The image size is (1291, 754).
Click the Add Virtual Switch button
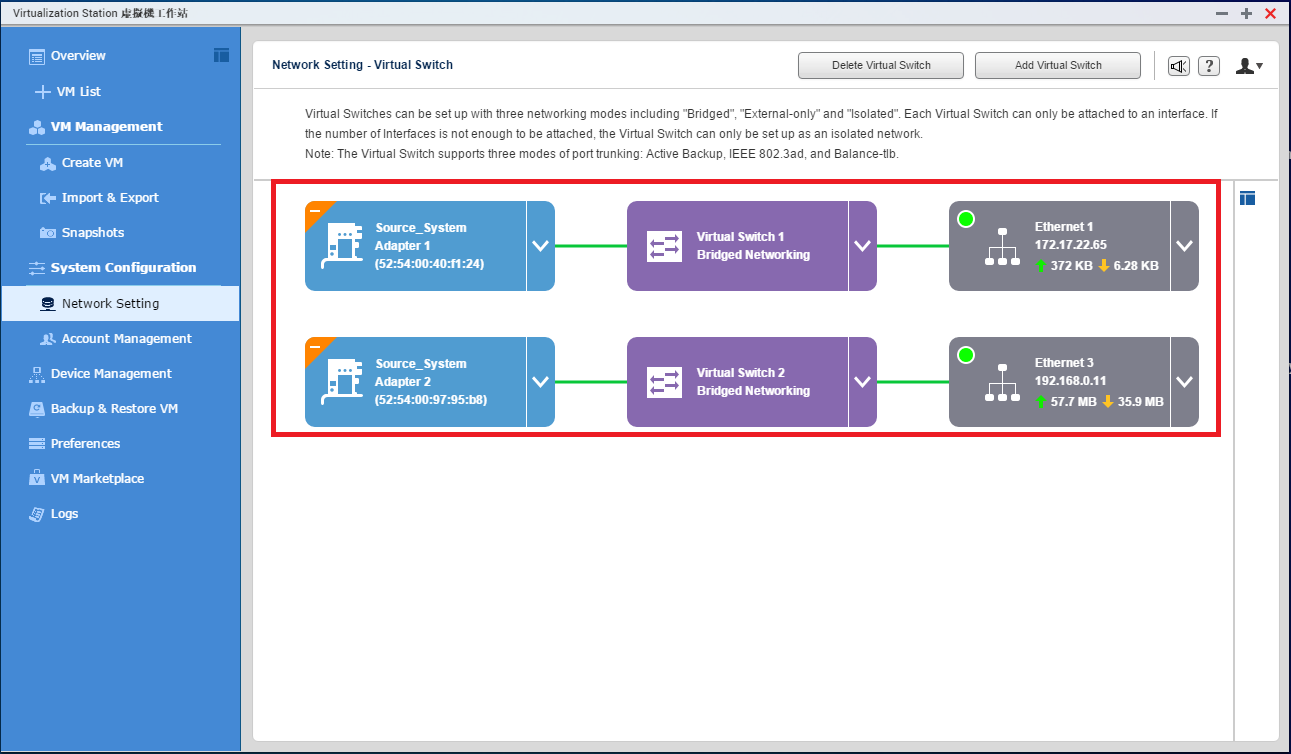(1057, 66)
